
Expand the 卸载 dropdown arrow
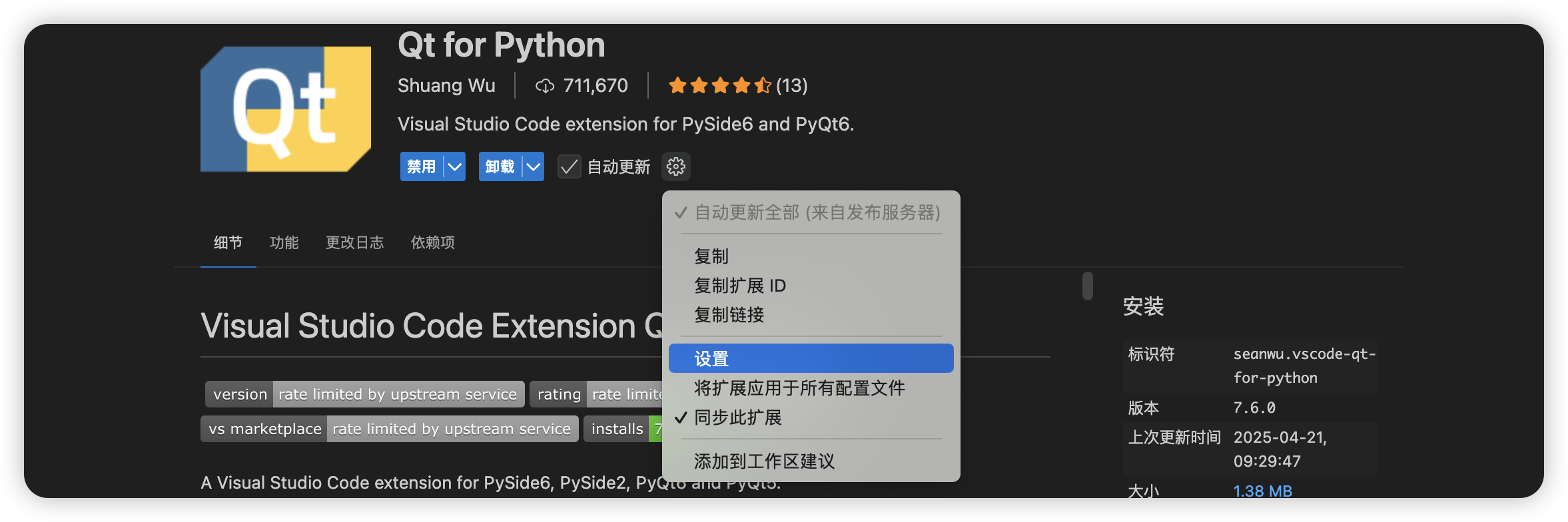coord(534,166)
